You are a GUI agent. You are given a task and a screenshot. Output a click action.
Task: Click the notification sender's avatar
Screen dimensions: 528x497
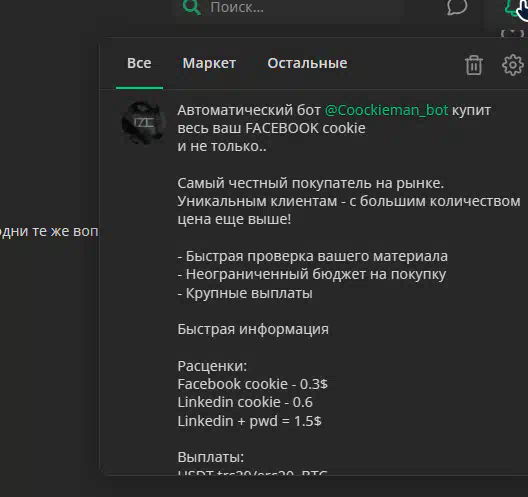tap(143, 123)
